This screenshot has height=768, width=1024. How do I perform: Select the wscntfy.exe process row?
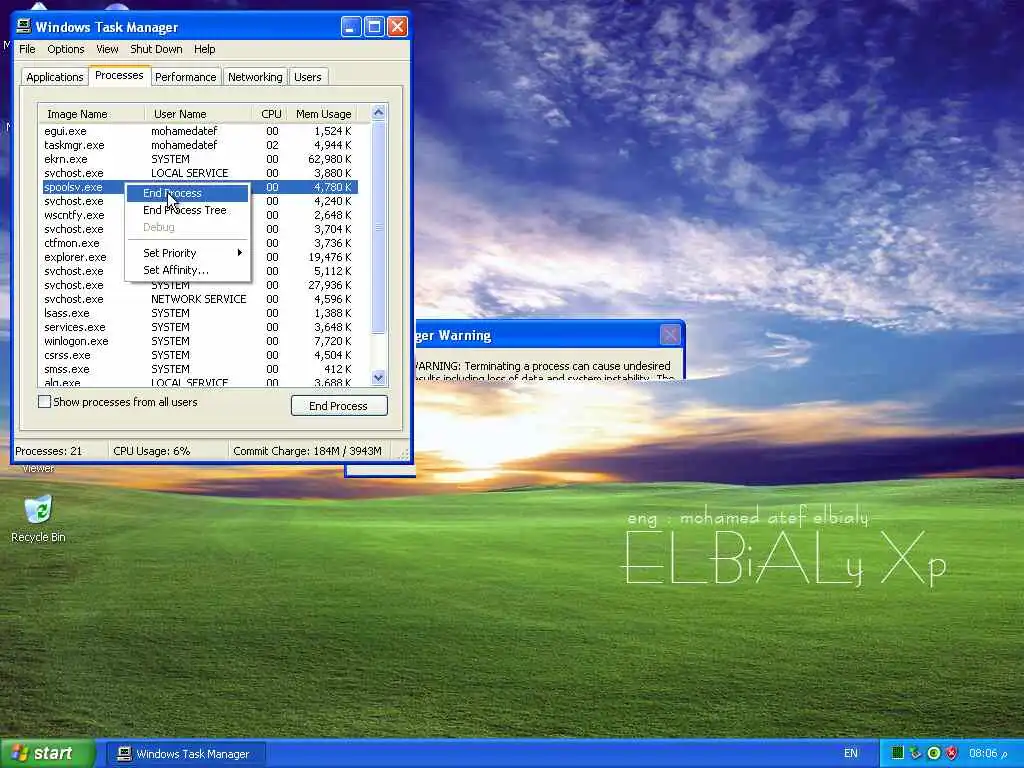(199, 215)
